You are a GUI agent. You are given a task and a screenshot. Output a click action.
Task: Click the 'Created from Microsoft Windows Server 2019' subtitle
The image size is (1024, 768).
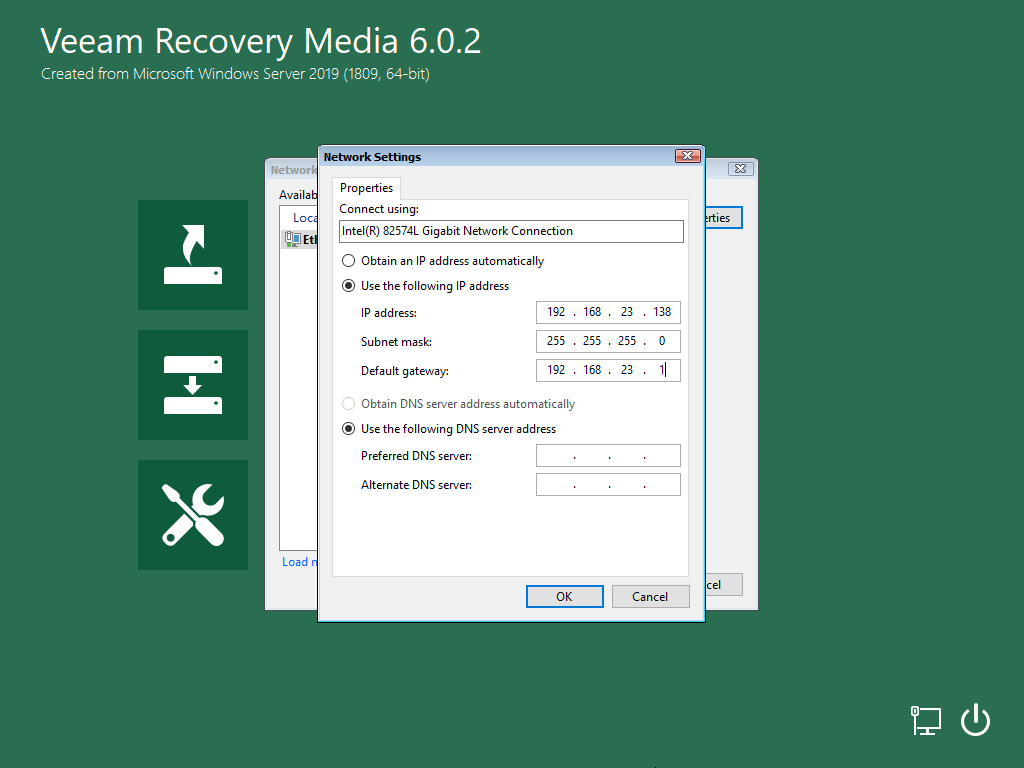coord(235,74)
